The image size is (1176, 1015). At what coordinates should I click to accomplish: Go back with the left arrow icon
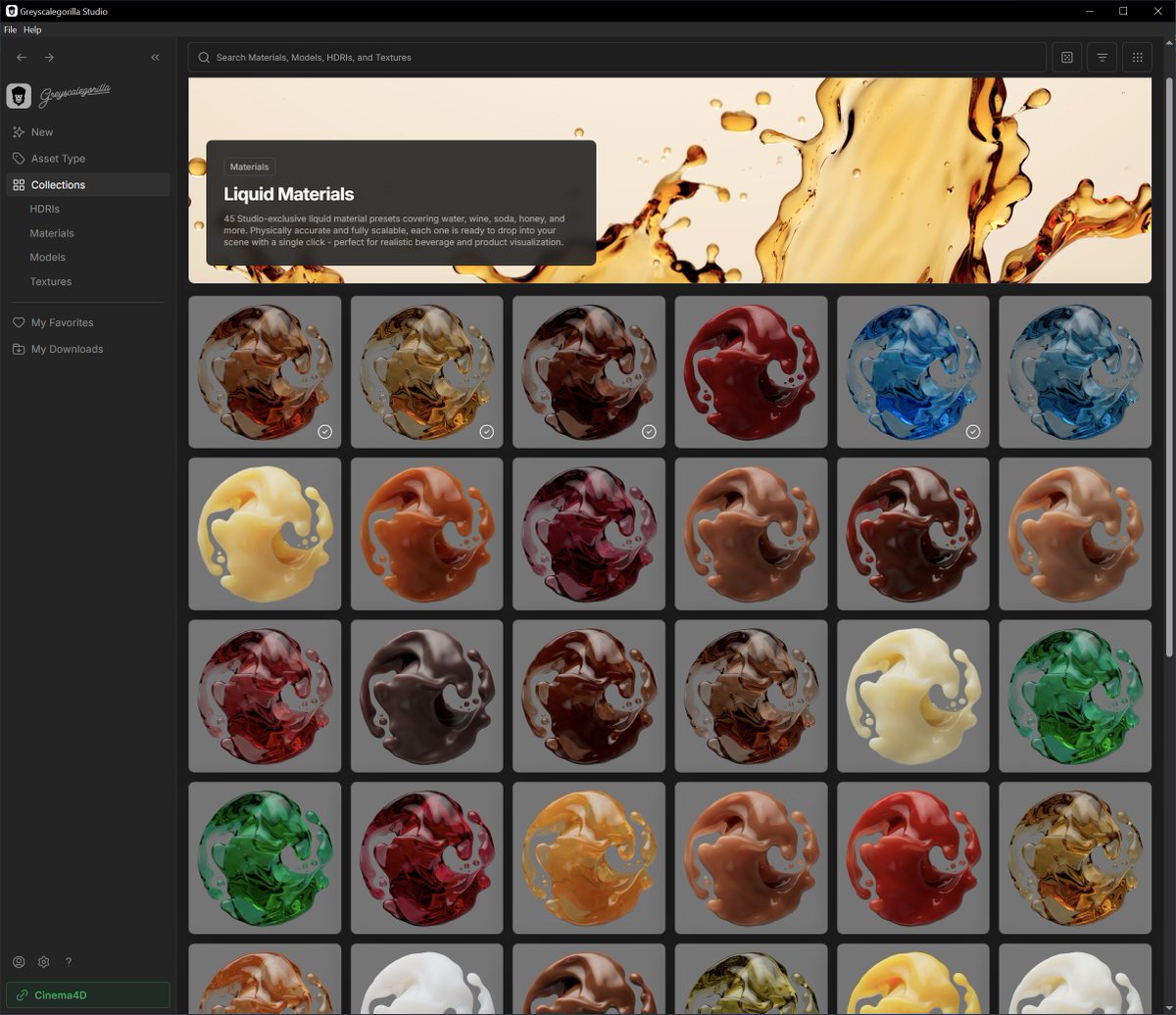tap(22, 58)
